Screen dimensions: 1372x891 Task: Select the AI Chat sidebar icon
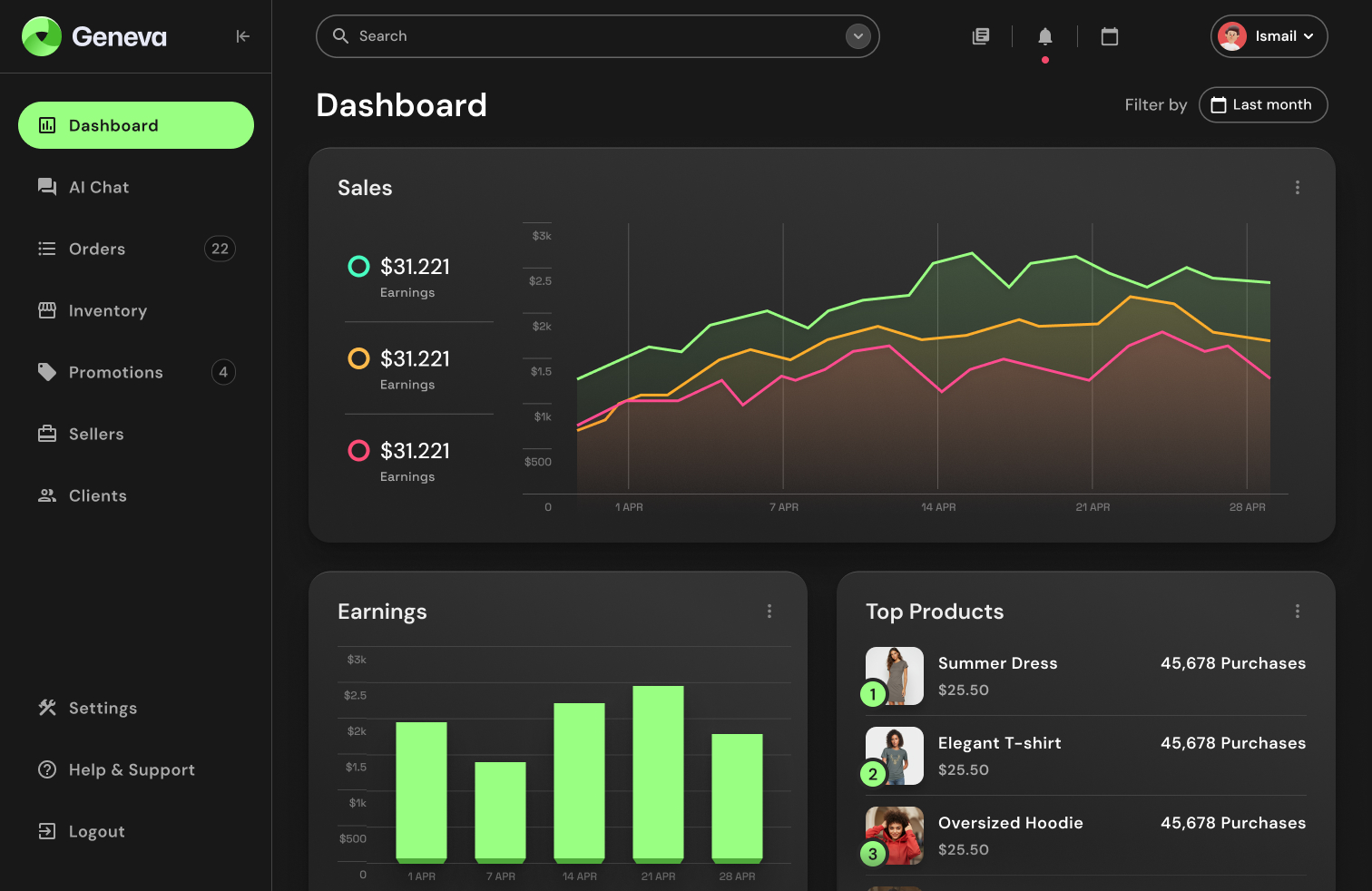tap(46, 187)
